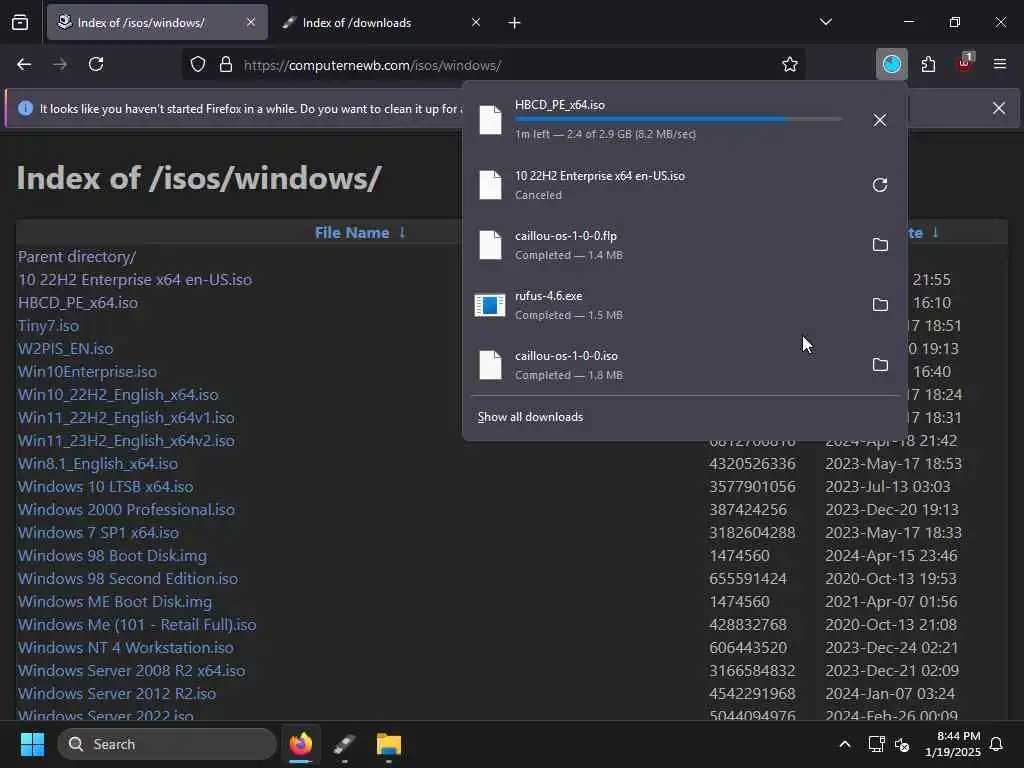Open a new browser tab

pos(515,23)
